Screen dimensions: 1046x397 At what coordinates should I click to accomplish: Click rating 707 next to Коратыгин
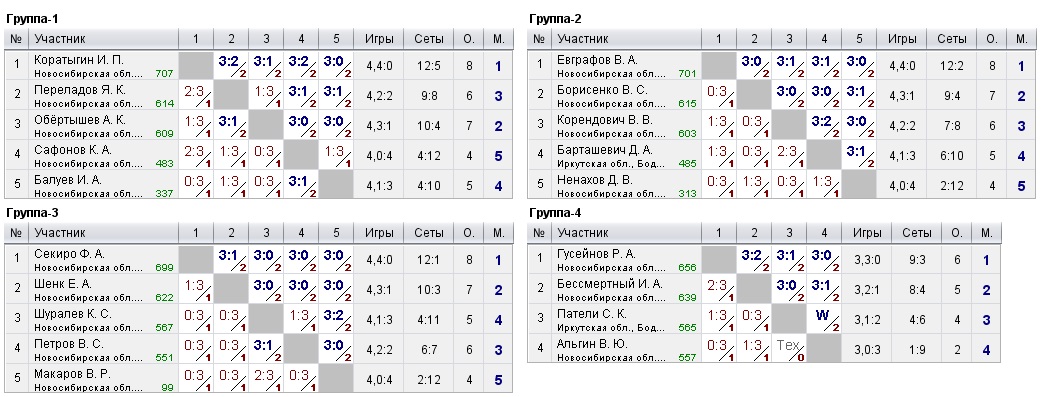pos(164,73)
